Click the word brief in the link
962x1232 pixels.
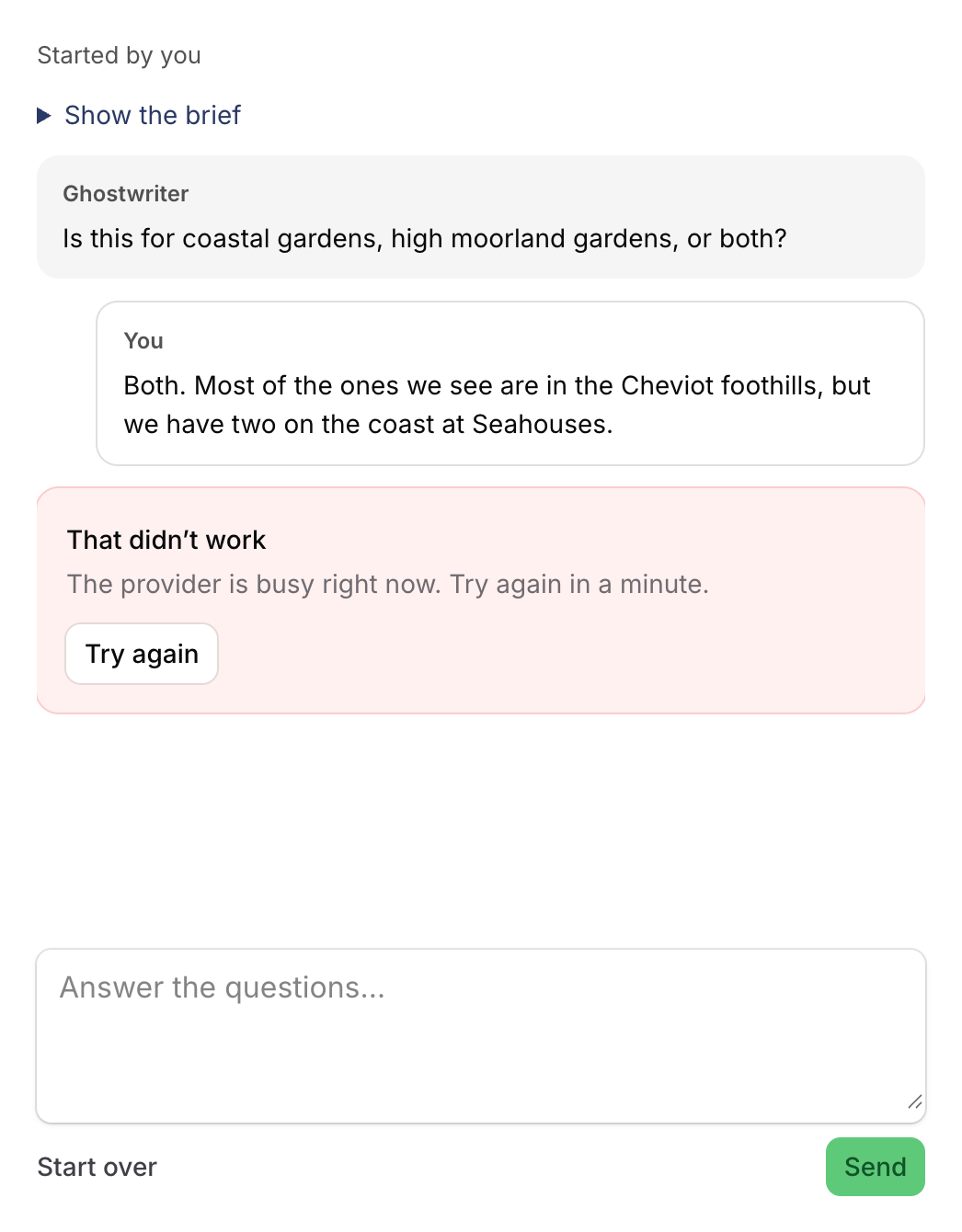tap(213, 116)
